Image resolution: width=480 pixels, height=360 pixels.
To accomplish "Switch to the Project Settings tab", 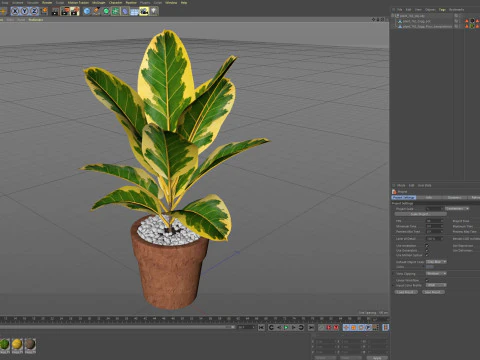I will point(404,198).
